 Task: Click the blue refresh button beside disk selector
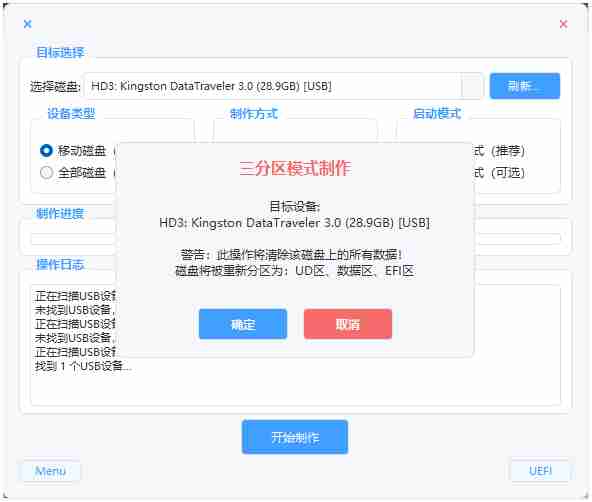[x=525, y=86]
